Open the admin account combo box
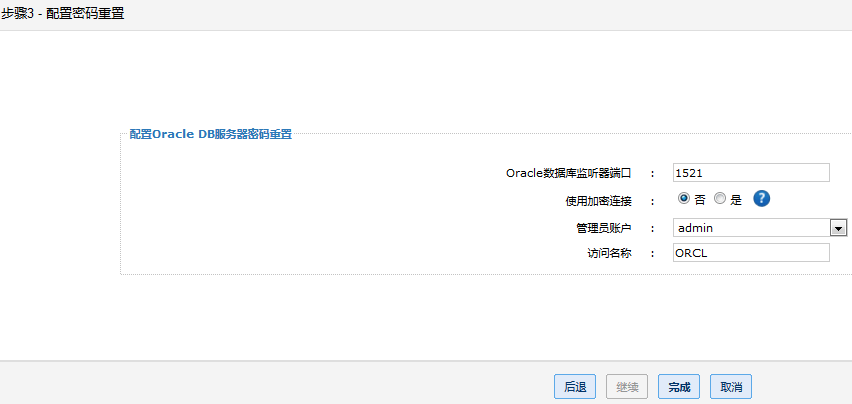This screenshot has width=852, height=404. click(x=752, y=227)
